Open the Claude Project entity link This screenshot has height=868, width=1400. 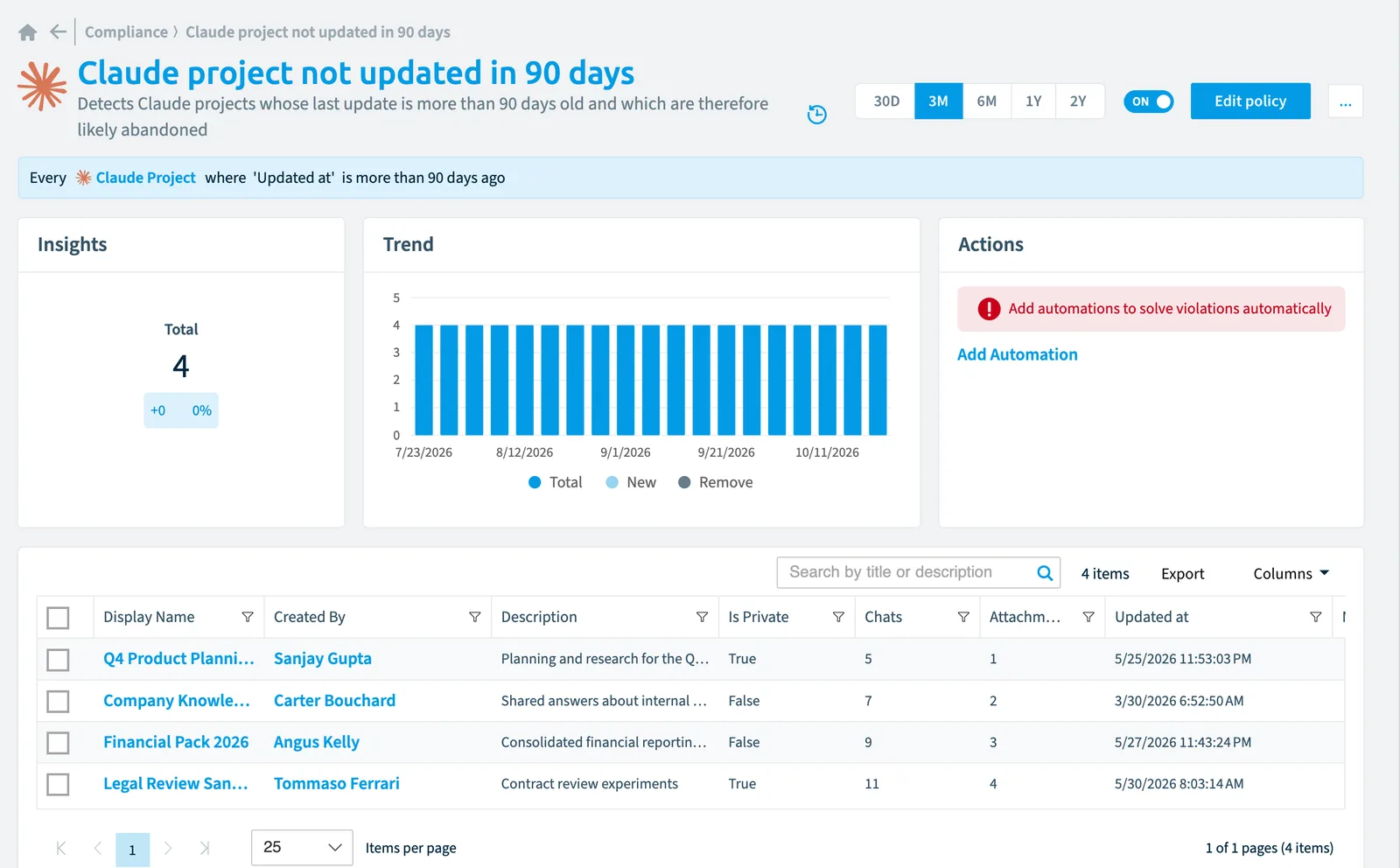[x=145, y=178]
